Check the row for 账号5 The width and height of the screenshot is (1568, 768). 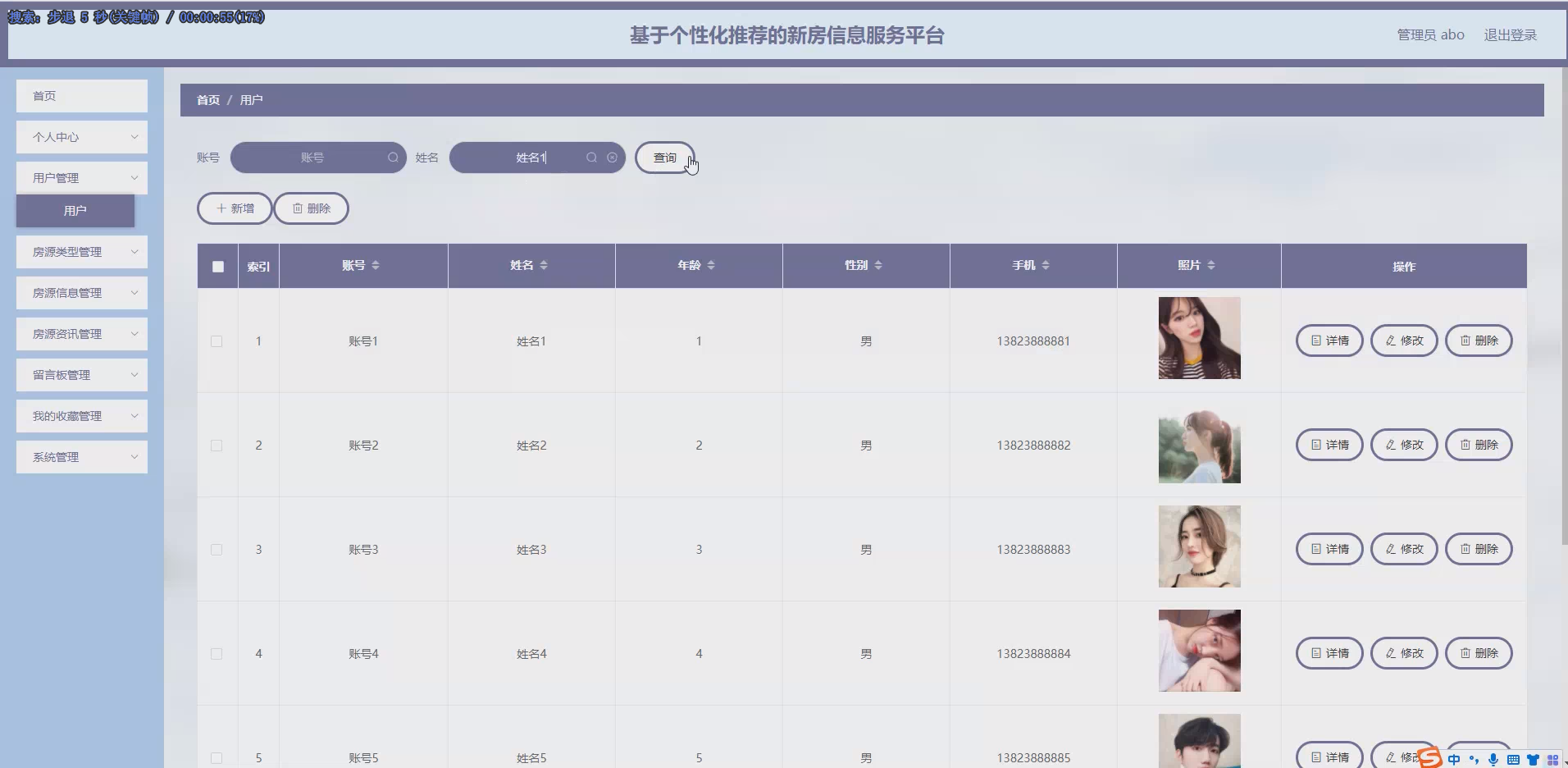pos(217,758)
